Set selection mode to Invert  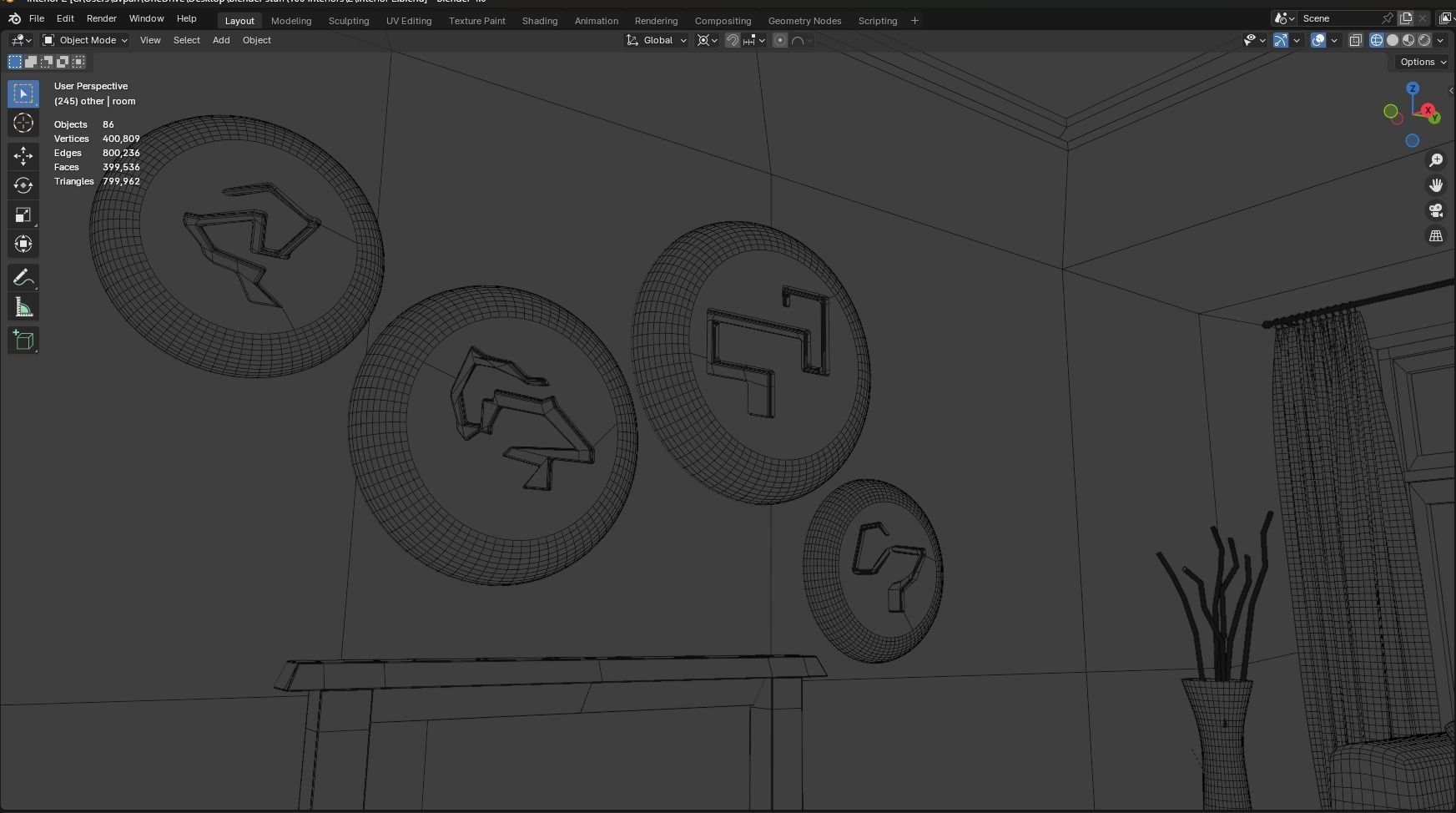click(63, 62)
